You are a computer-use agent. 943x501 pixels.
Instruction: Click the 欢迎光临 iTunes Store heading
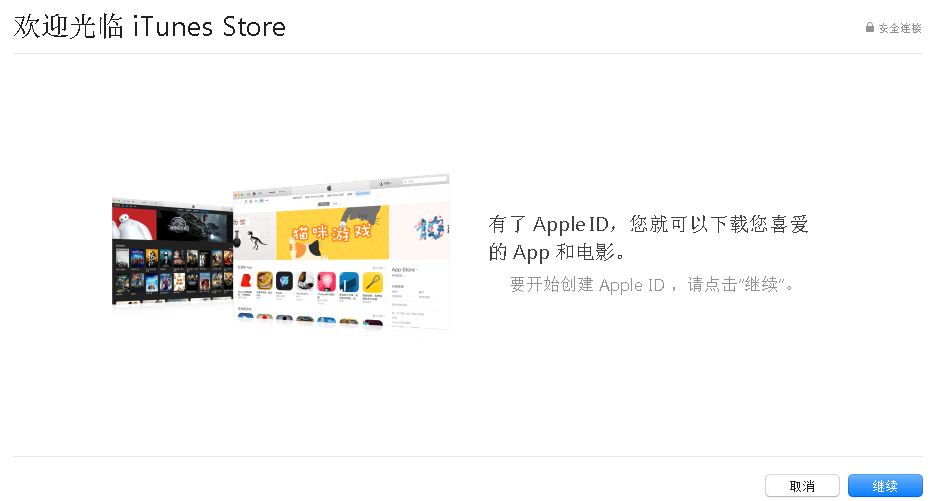click(x=150, y=26)
